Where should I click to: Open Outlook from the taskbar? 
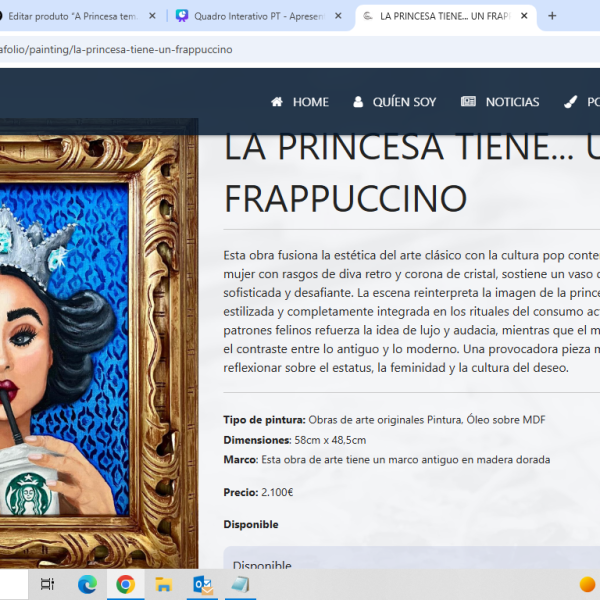pyautogui.click(x=203, y=585)
